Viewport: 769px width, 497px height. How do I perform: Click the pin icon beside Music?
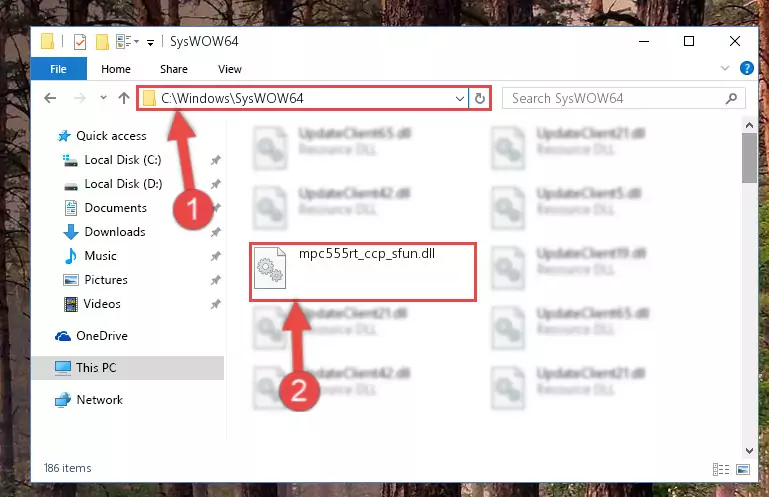215,257
